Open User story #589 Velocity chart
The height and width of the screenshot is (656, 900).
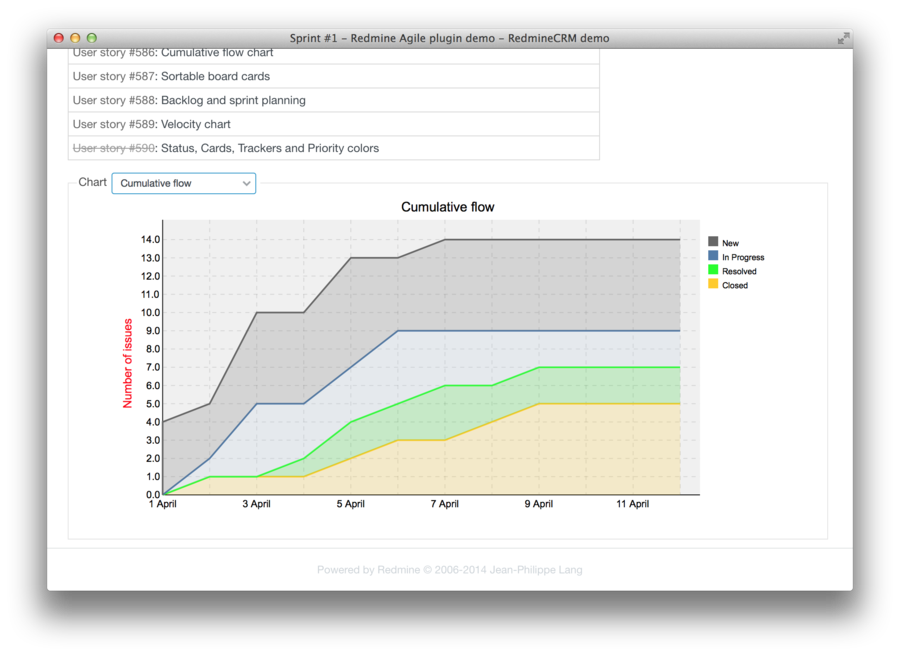[114, 124]
